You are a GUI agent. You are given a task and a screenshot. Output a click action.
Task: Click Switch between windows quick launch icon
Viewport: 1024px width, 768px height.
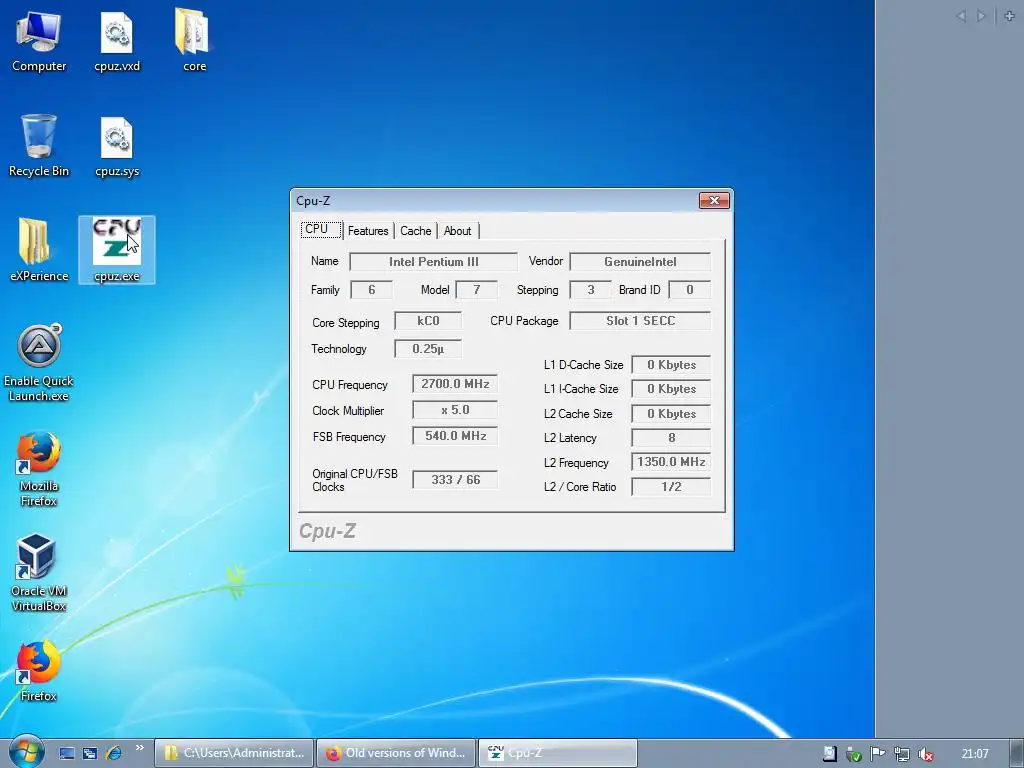pos(90,753)
